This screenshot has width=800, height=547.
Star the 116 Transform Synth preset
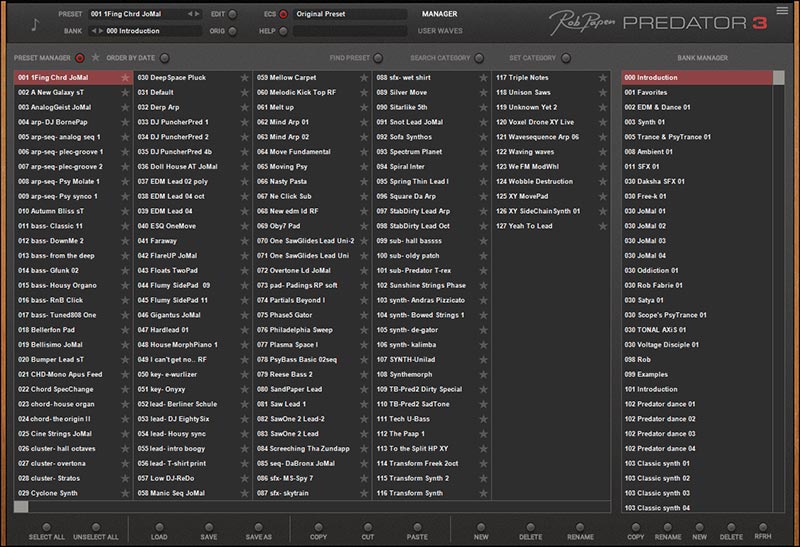click(483, 493)
